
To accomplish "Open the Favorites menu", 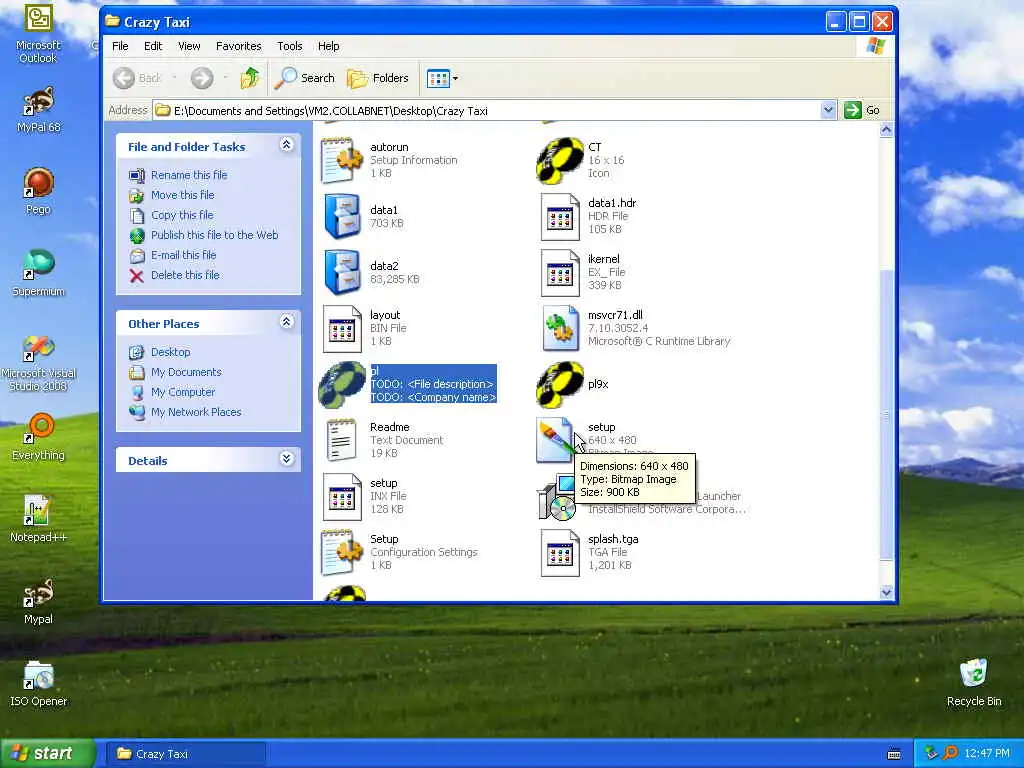I will pyautogui.click(x=238, y=46).
